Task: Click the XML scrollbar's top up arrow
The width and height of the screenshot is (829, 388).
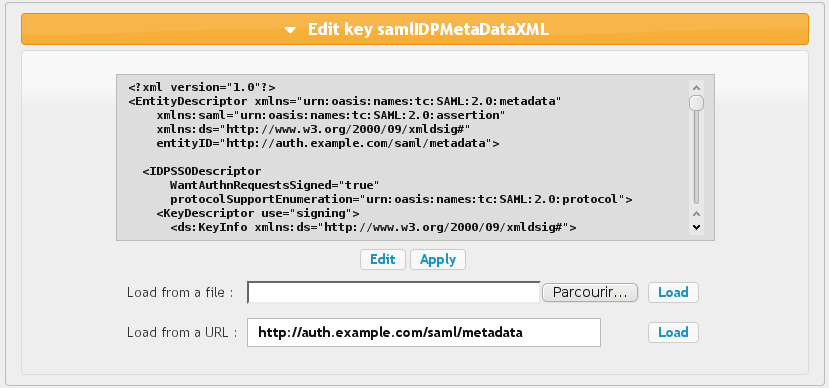Action: tap(696, 87)
